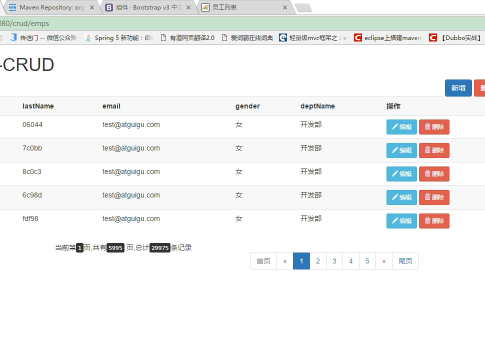Image resolution: width=485 pixels, height=364 pixels.
Task: Click the total records count badge
Action: (x=160, y=248)
